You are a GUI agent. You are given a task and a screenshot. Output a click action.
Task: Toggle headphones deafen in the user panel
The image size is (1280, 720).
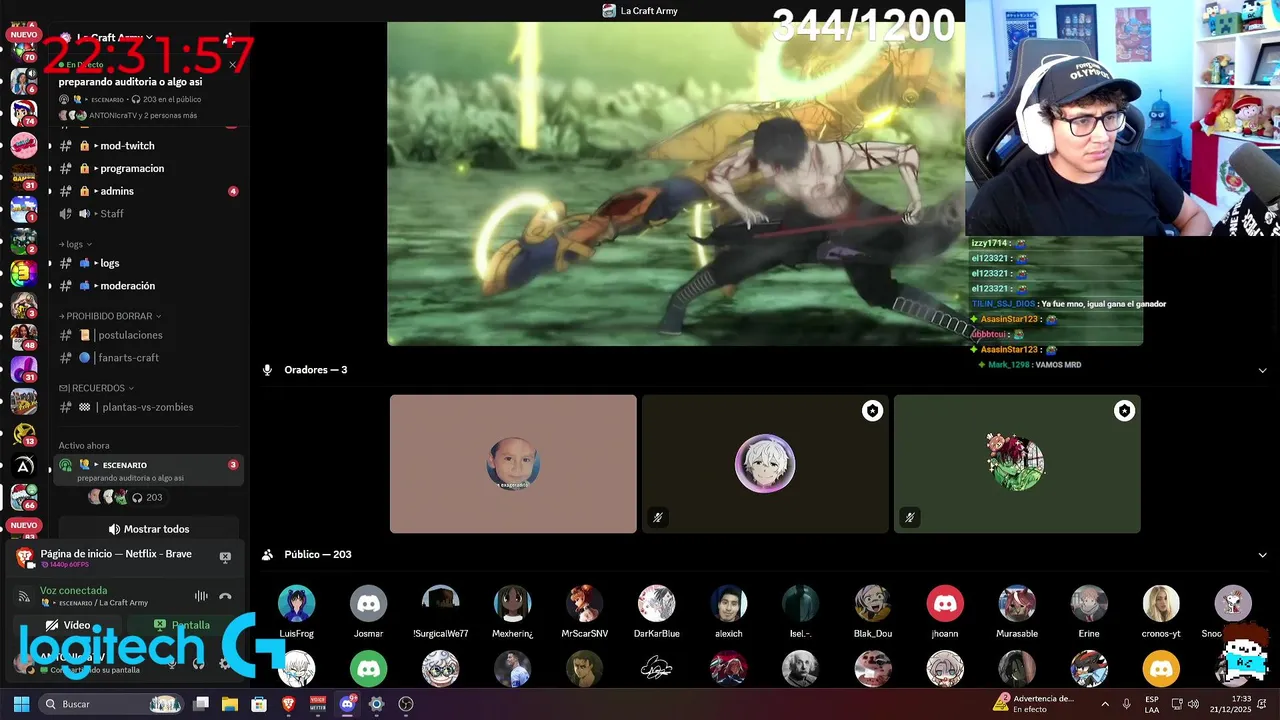point(198,662)
